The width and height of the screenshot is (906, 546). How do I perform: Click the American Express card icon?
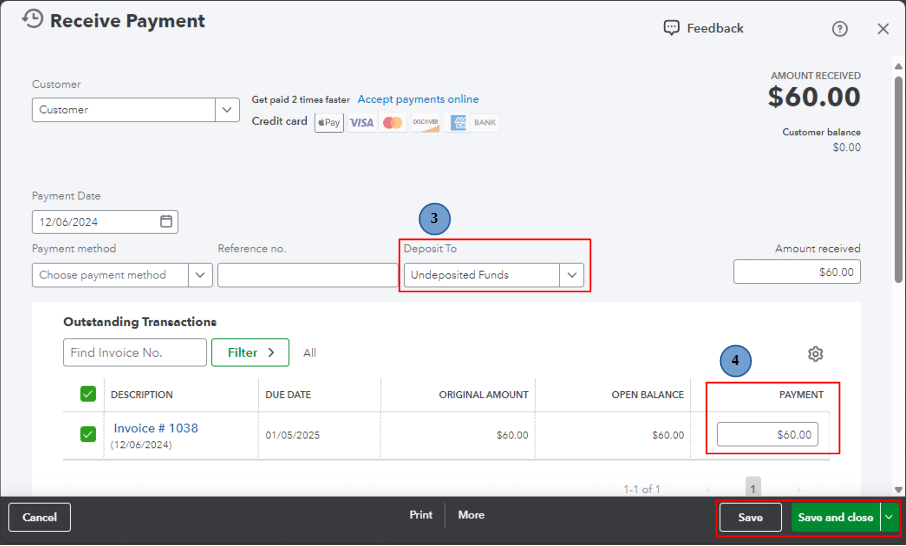(x=458, y=122)
